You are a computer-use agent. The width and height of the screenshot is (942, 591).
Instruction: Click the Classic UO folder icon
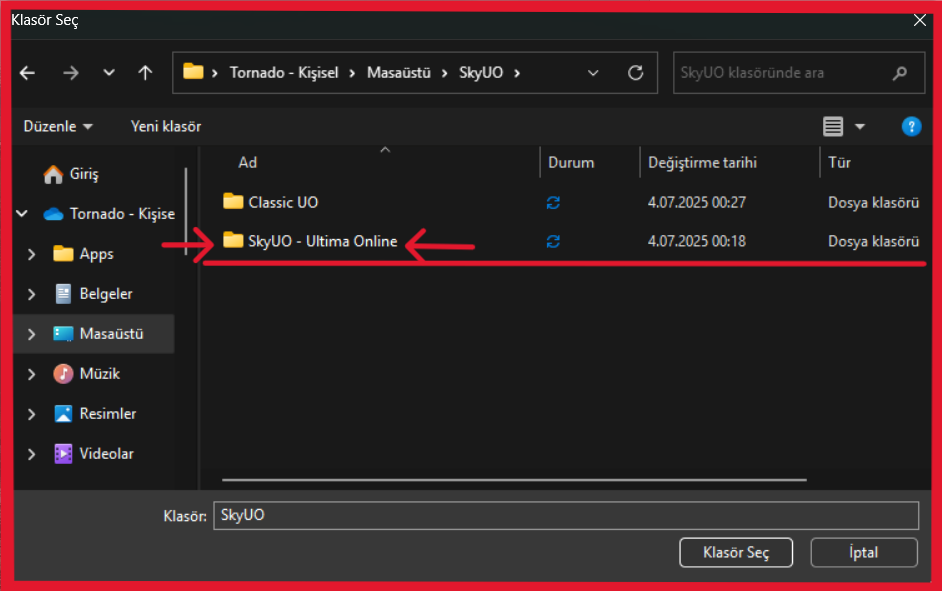(x=233, y=201)
